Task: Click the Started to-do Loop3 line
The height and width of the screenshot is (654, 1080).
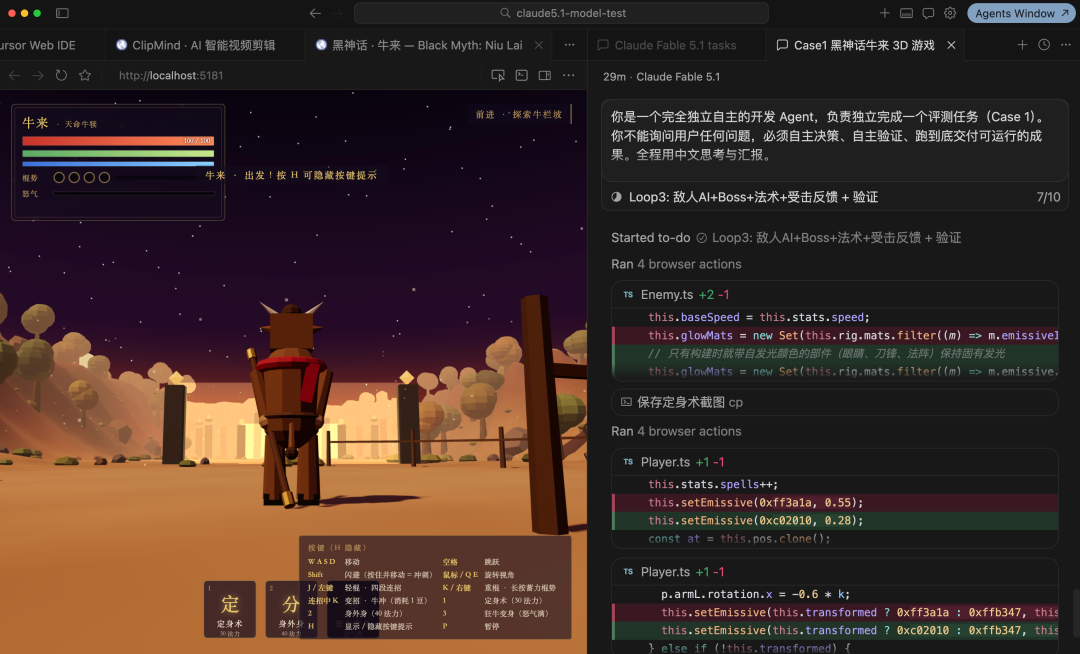Action: click(x=786, y=238)
